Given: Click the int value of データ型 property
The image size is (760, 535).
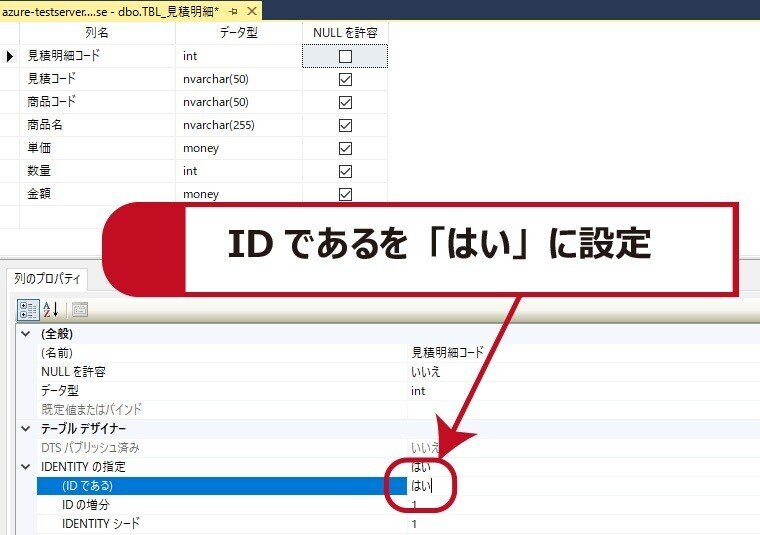Looking at the screenshot, I should click(418, 391).
